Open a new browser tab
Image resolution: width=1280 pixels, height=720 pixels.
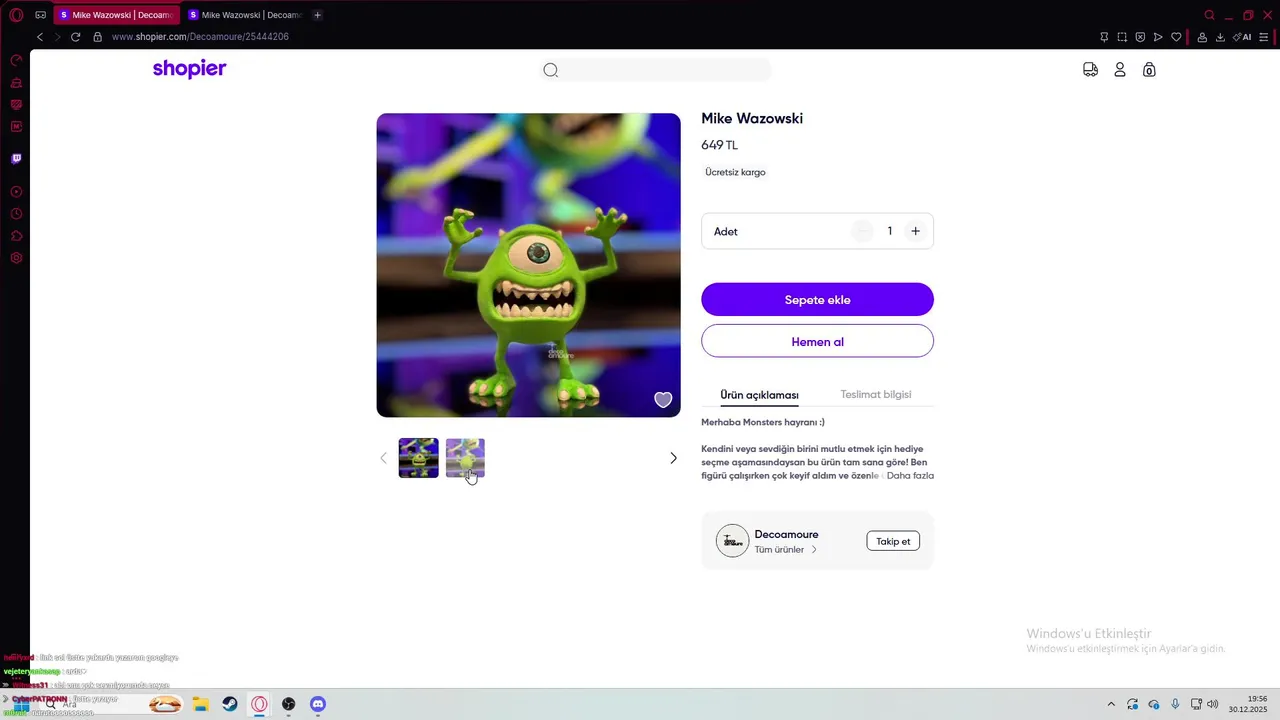pyautogui.click(x=317, y=15)
